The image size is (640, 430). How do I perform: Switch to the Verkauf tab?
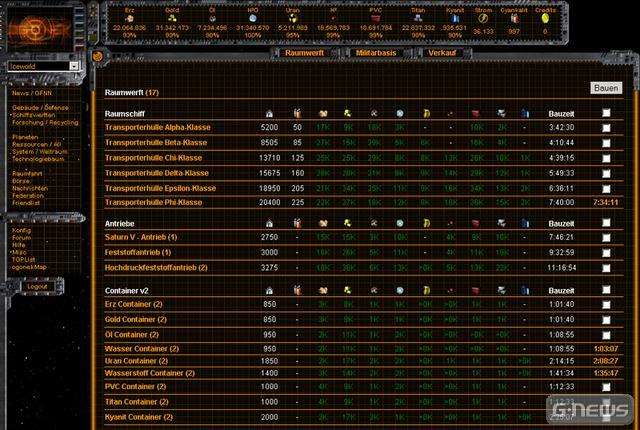click(x=442, y=53)
